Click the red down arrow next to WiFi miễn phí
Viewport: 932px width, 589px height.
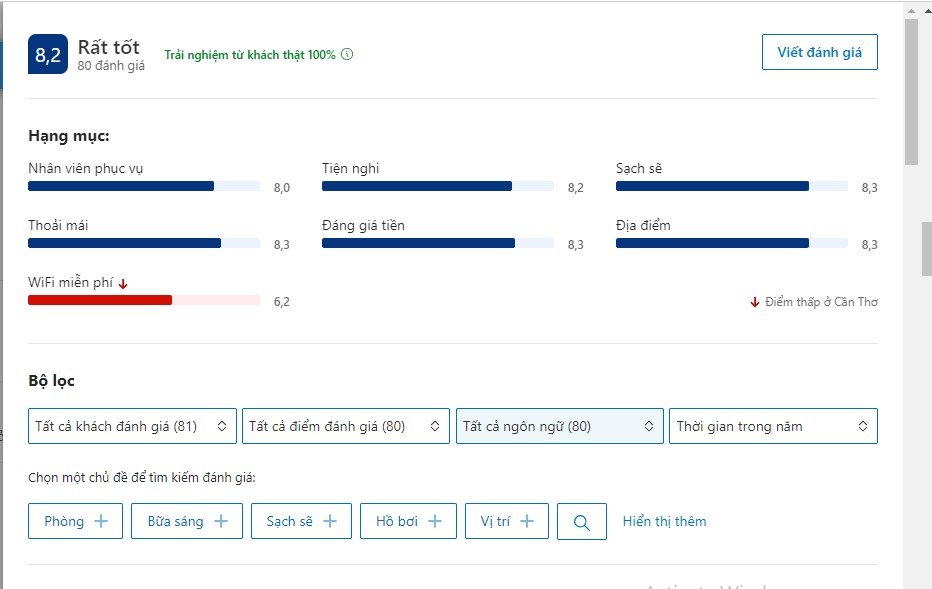pyautogui.click(x=123, y=284)
